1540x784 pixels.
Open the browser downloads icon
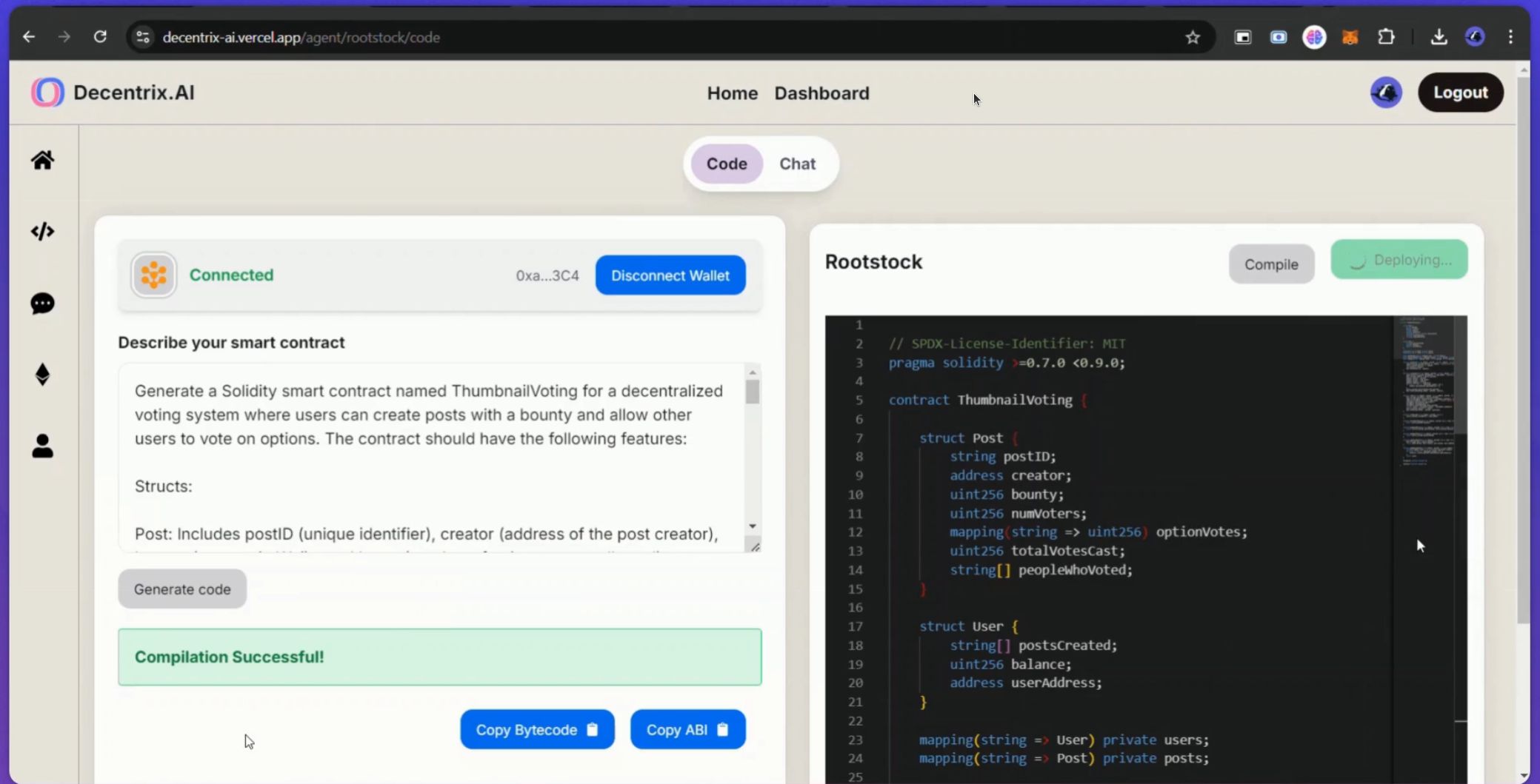(1439, 37)
